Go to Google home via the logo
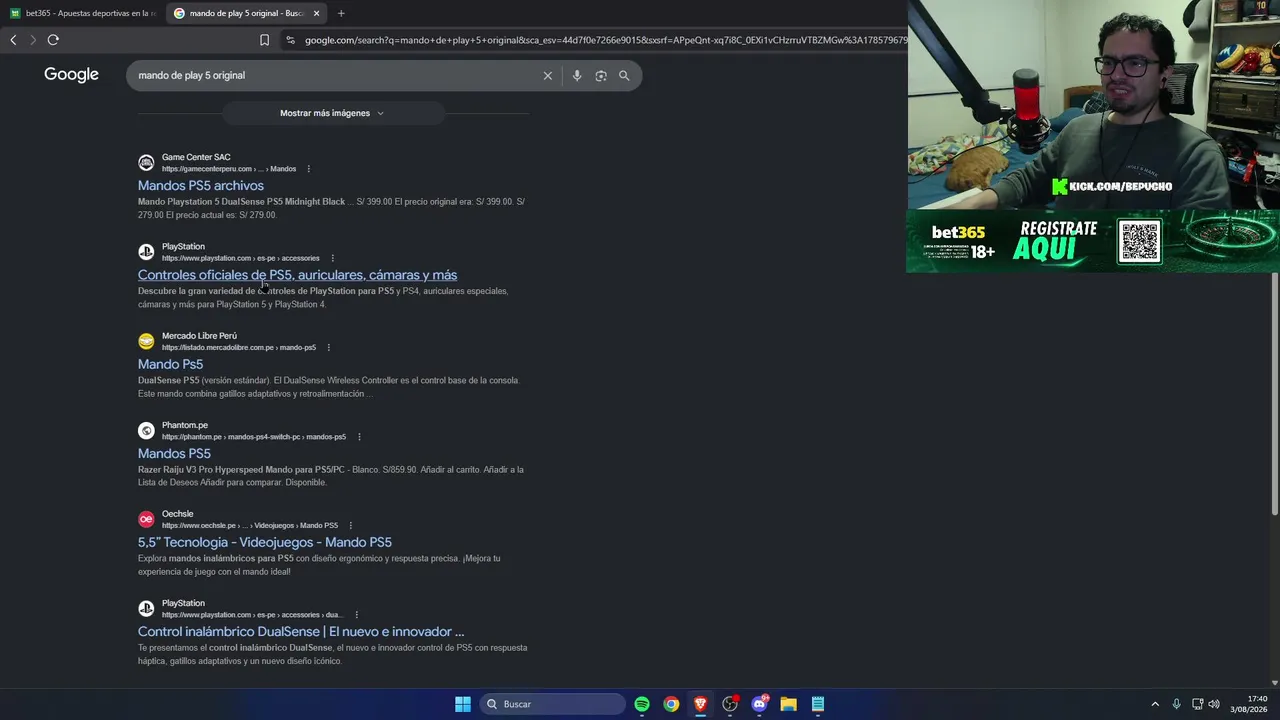The image size is (1280, 720). tap(71, 75)
